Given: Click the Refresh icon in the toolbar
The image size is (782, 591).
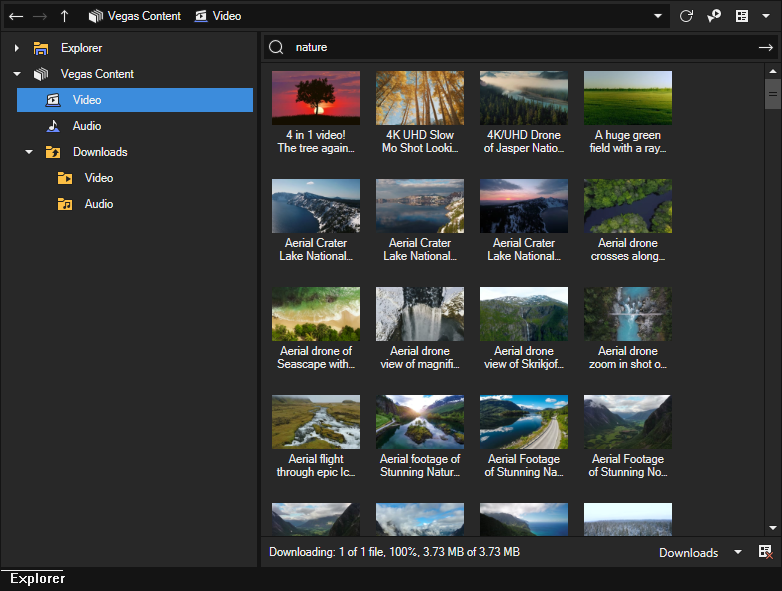Looking at the screenshot, I should 686,16.
